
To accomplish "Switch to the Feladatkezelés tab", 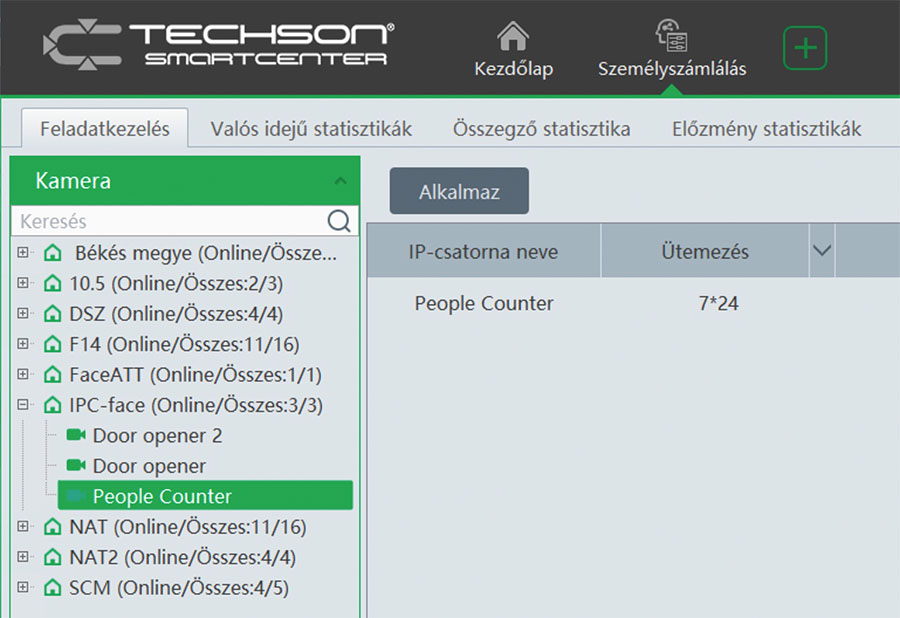I will 105,129.
